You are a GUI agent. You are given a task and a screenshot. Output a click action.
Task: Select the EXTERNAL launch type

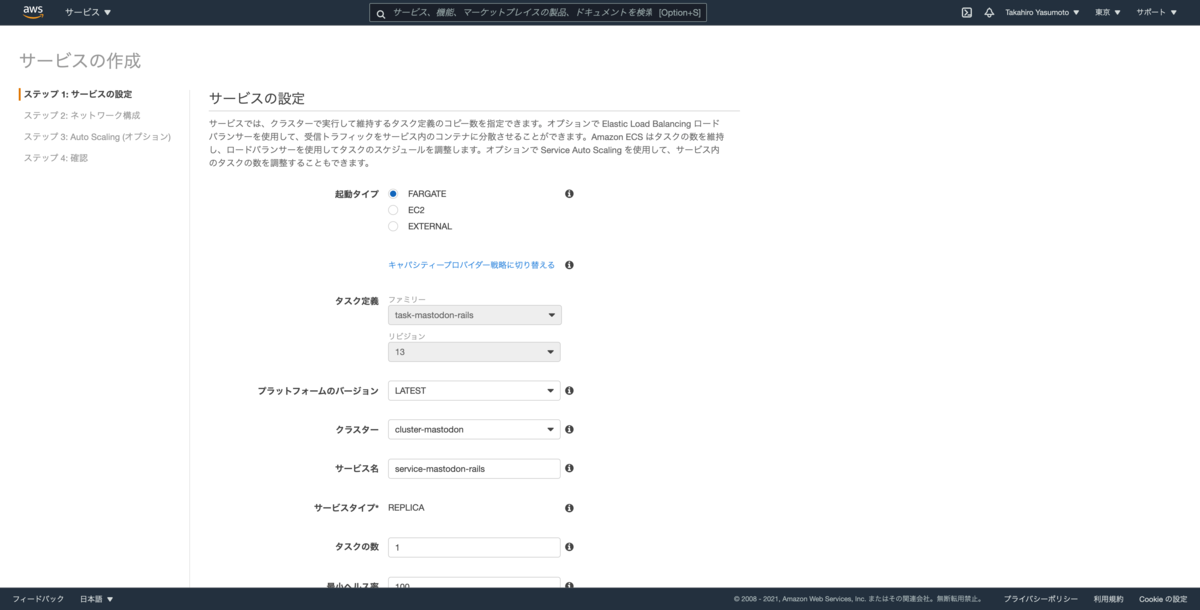393,226
